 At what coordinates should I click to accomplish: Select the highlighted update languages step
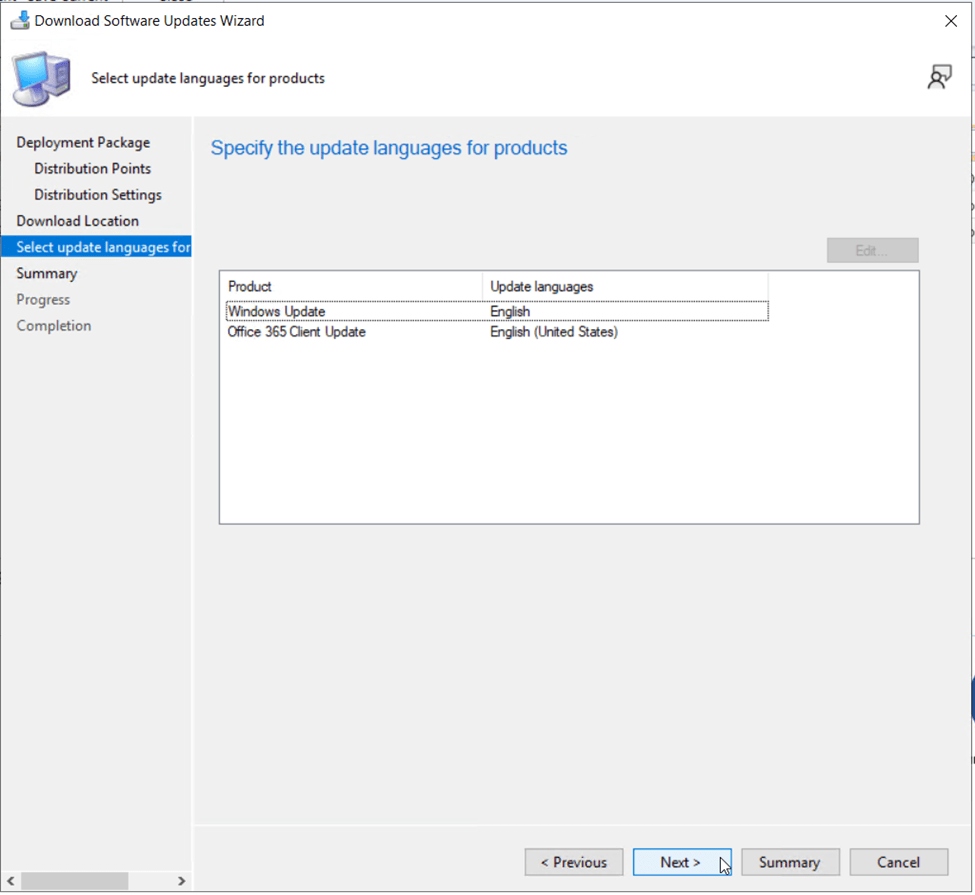pyautogui.click(x=102, y=247)
